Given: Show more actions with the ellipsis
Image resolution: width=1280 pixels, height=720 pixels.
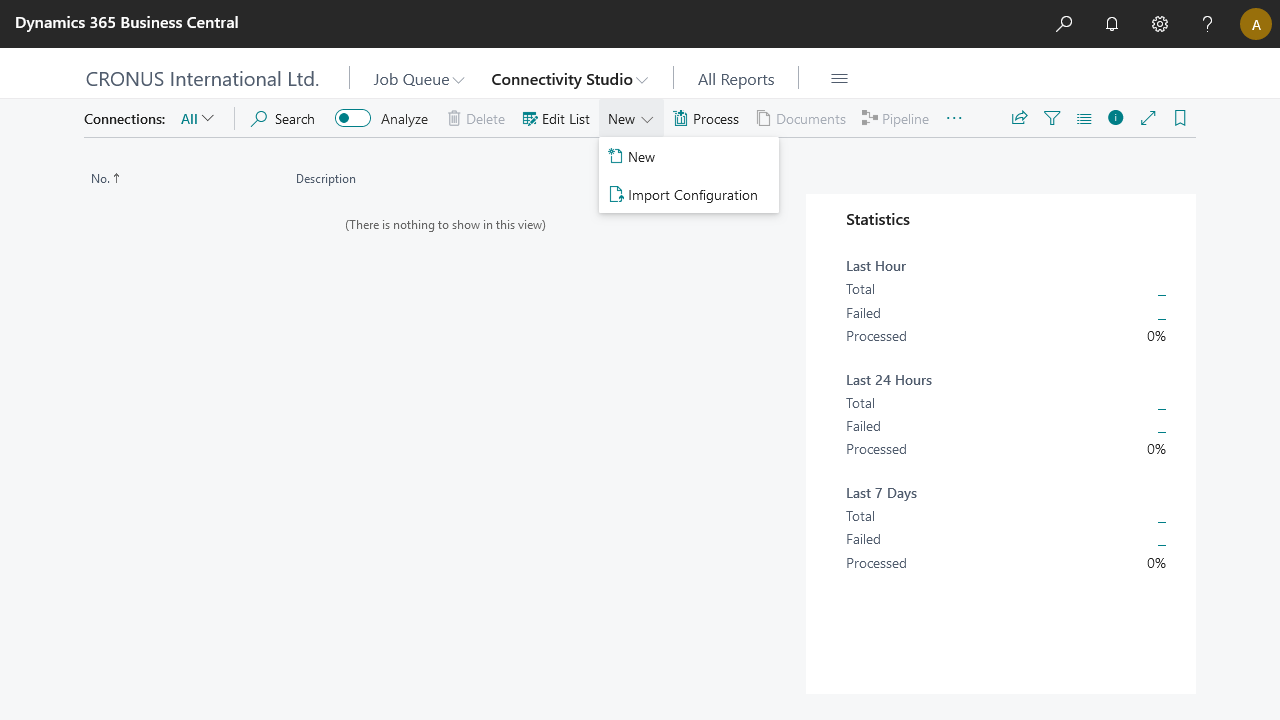Looking at the screenshot, I should pos(954,119).
